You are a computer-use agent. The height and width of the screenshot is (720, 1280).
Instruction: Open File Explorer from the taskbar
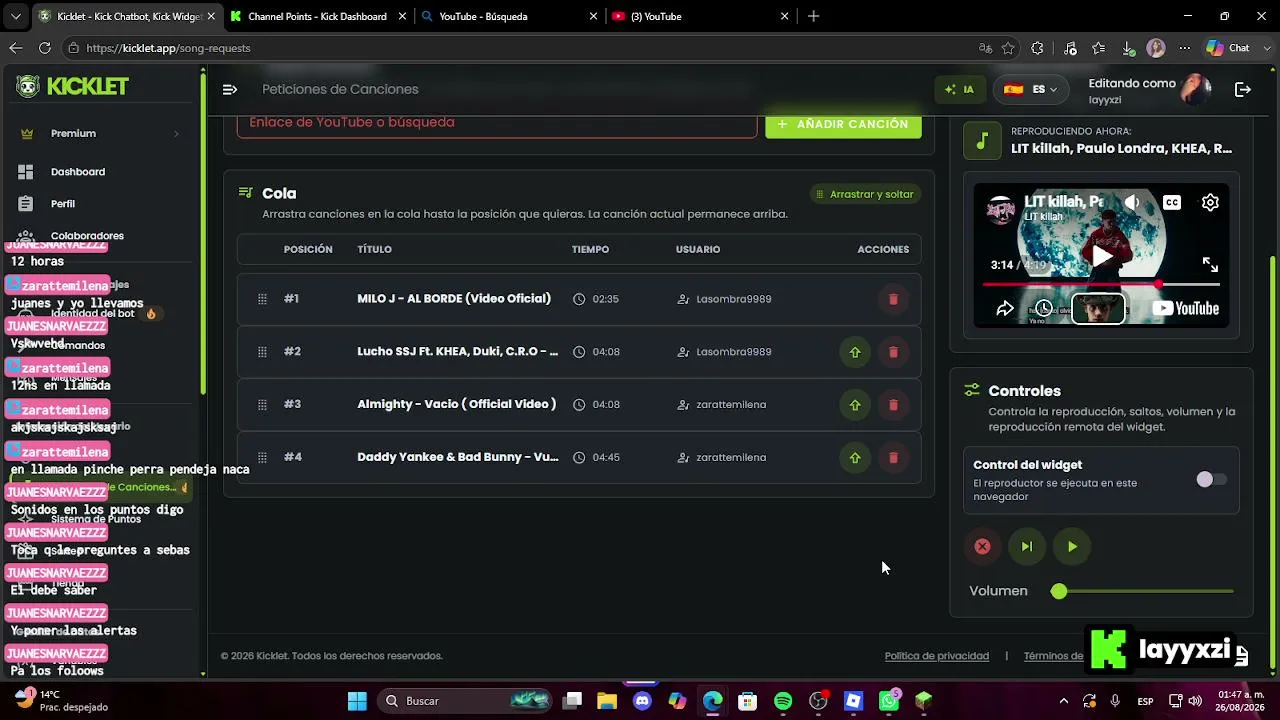pos(607,701)
